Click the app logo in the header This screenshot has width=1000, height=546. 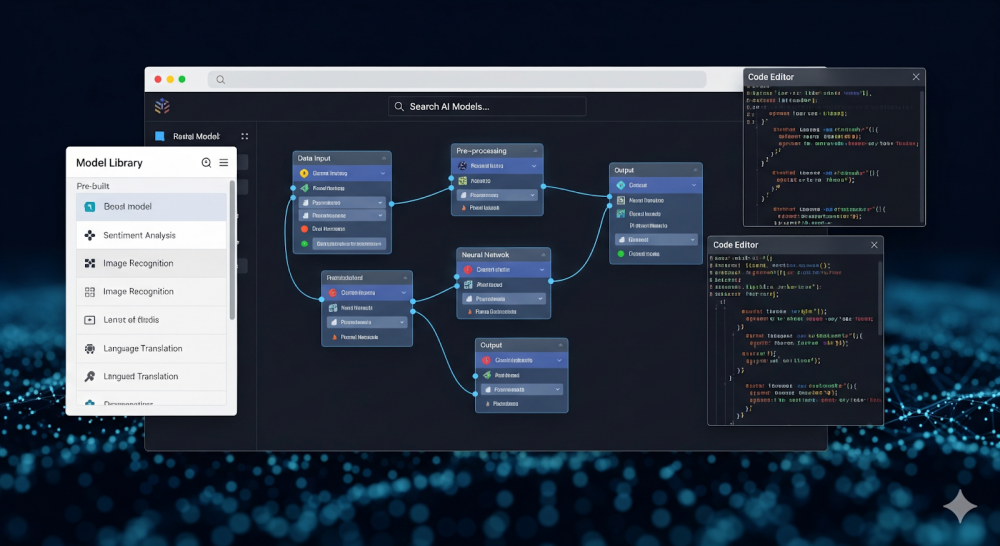(162, 106)
